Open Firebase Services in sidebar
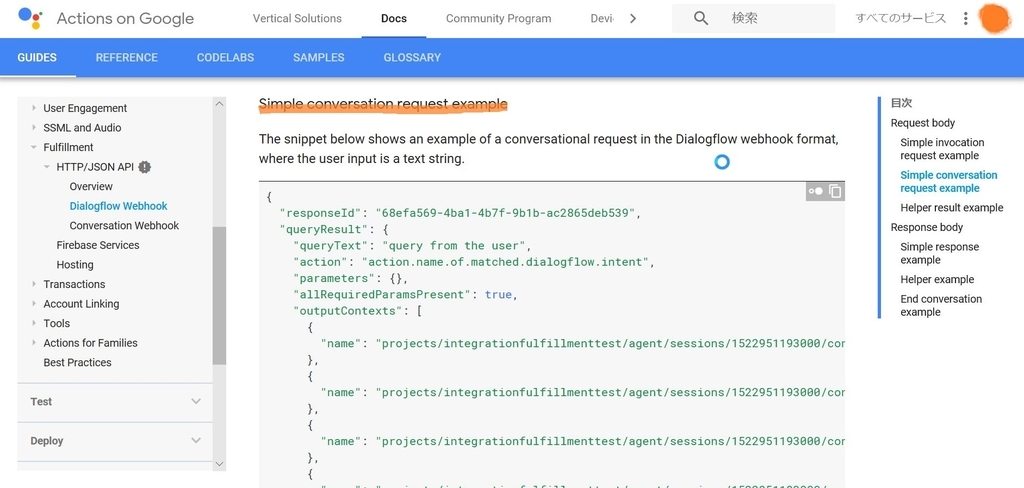 98,246
